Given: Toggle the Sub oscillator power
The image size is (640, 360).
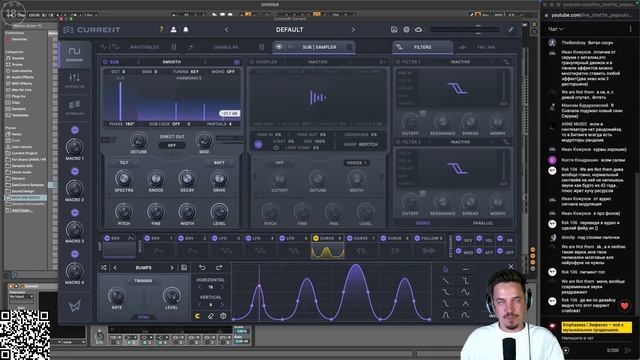Looking at the screenshot, I should click(105, 62).
